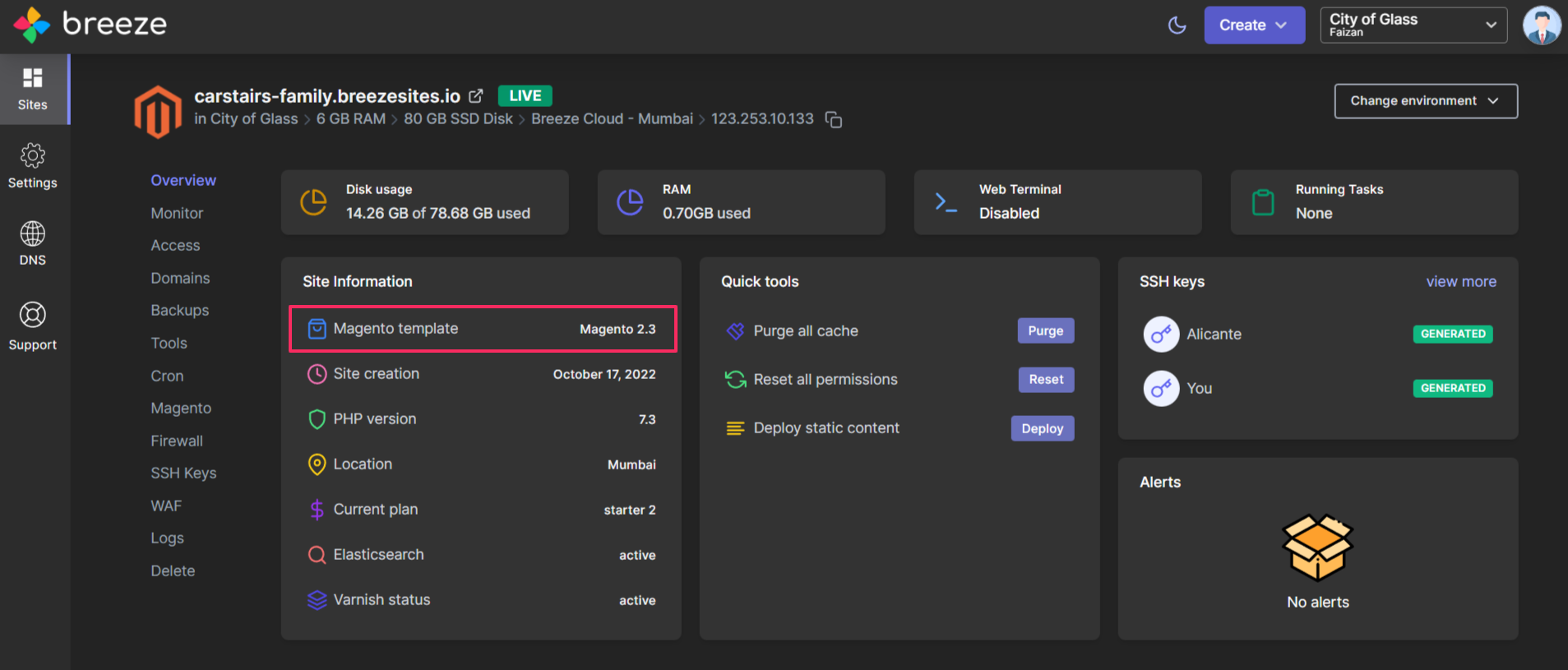Open the Backups section
Viewport: 1568px width, 670px height.
click(x=180, y=311)
